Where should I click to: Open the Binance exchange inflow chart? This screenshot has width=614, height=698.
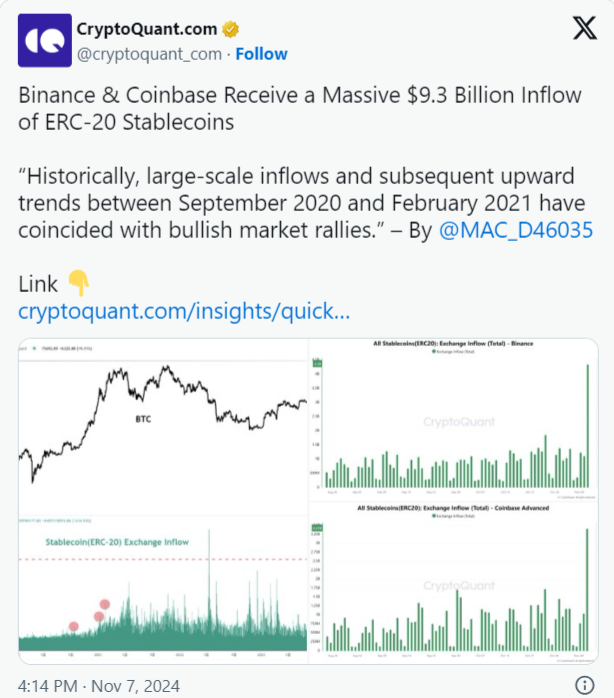click(x=453, y=420)
